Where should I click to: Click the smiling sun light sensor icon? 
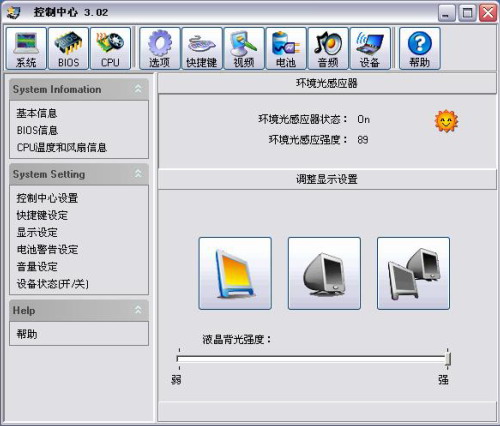click(446, 121)
